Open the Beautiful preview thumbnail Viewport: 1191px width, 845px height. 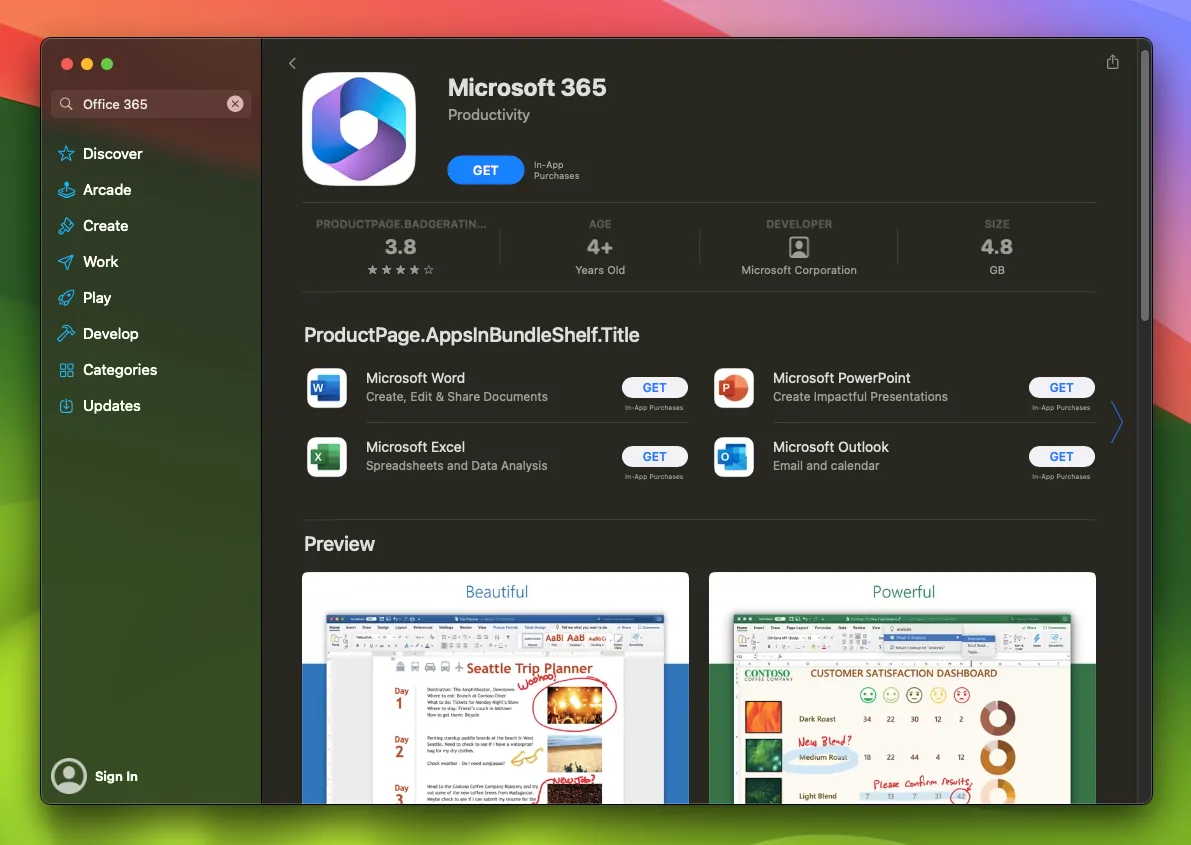495,688
